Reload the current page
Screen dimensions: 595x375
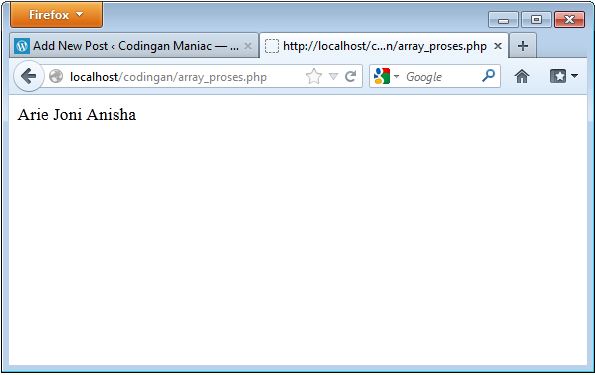pos(351,76)
